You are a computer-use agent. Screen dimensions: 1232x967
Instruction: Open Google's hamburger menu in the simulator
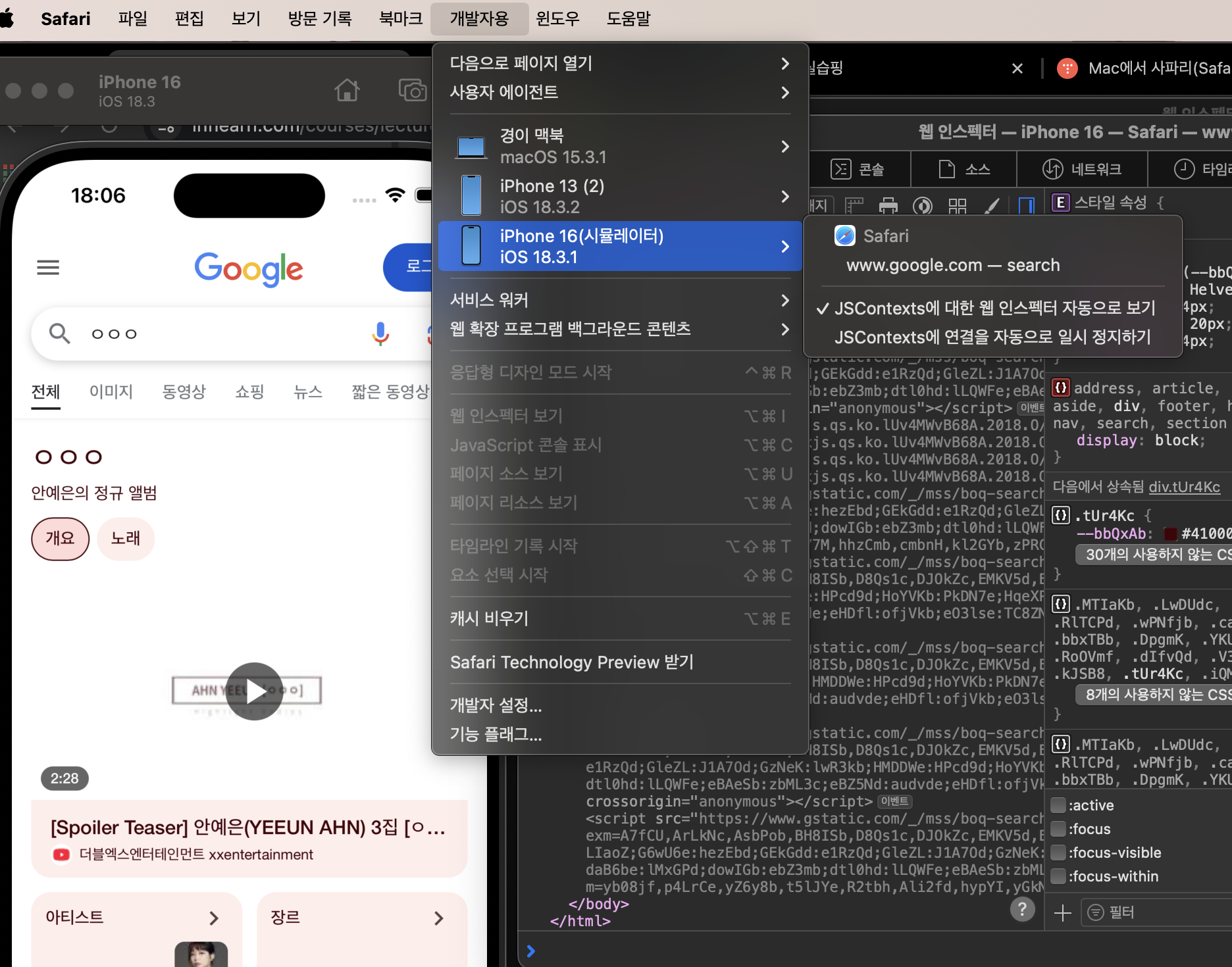coord(48,267)
